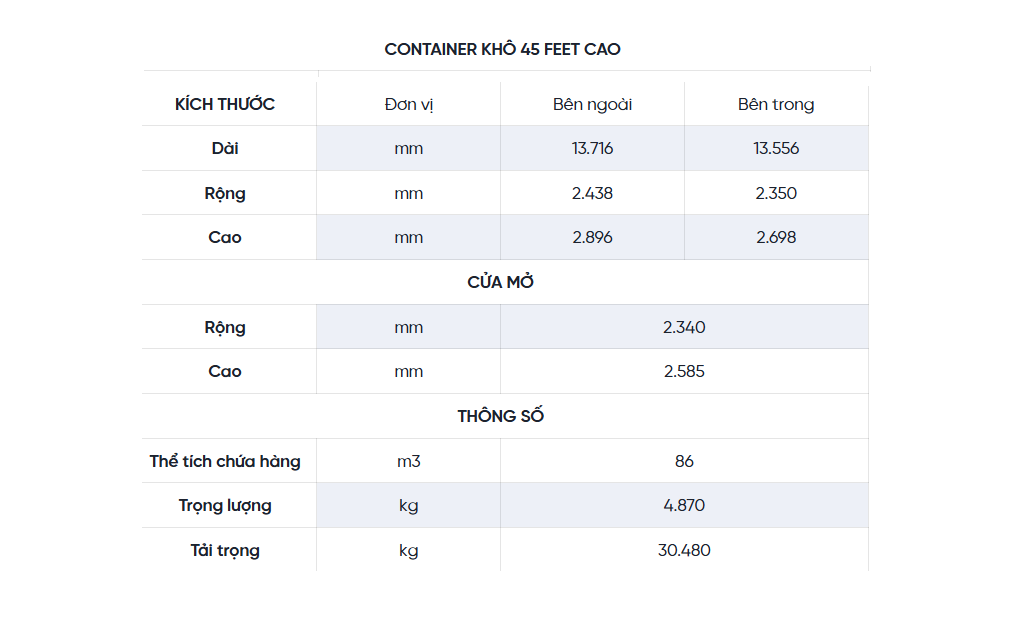This screenshot has height=627, width=1020.
Task: Click the outside height value 2.896
Action: click(x=592, y=237)
